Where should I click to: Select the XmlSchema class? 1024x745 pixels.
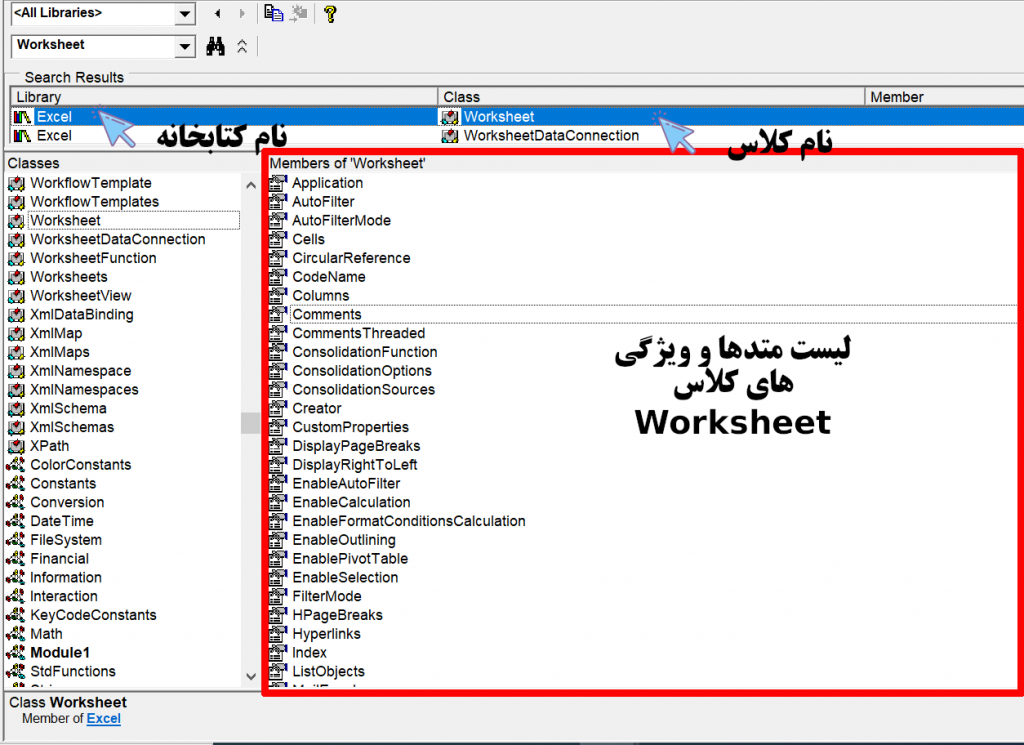68,409
